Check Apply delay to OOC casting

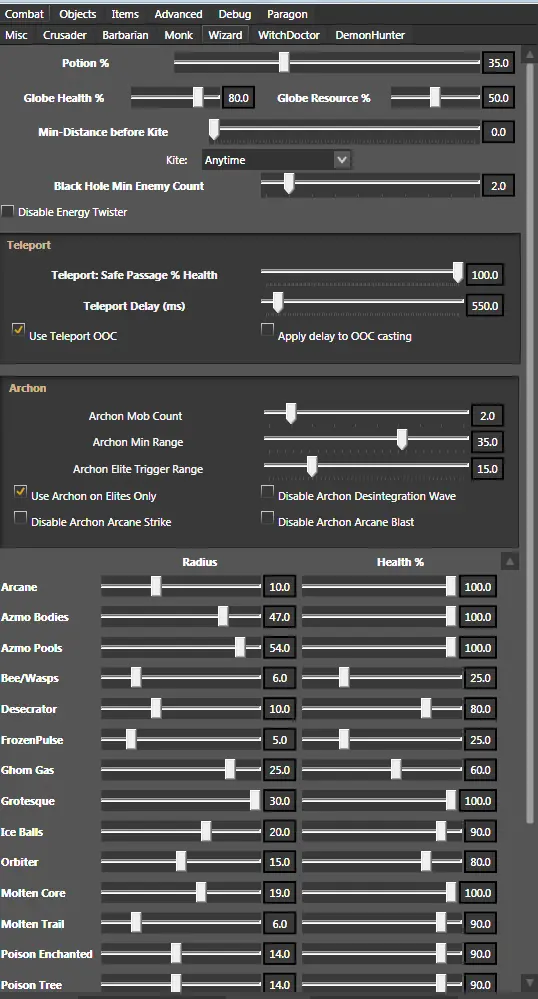point(267,329)
